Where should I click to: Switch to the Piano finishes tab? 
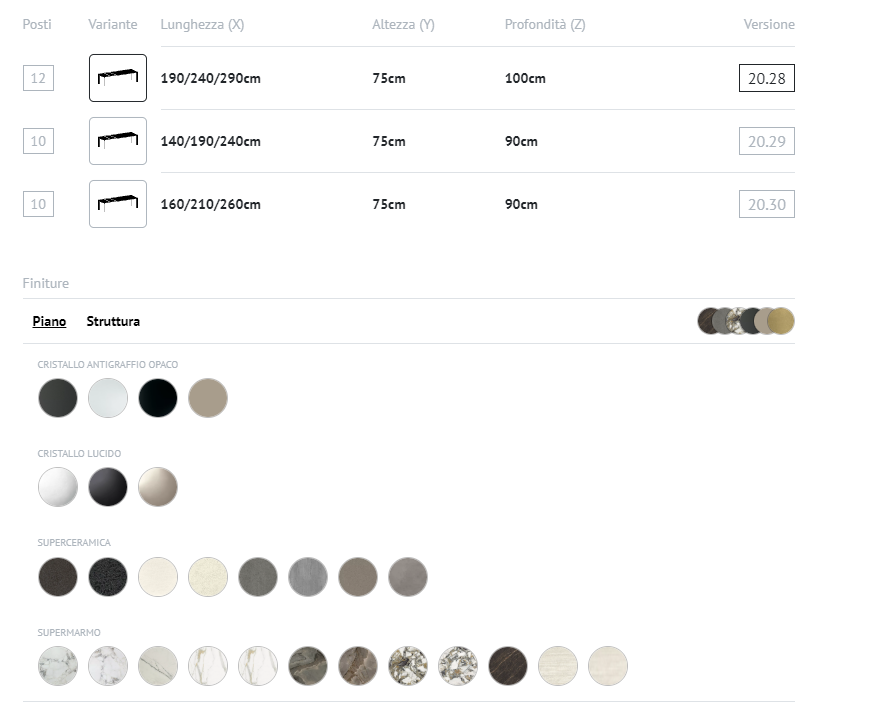(x=49, y=321)
